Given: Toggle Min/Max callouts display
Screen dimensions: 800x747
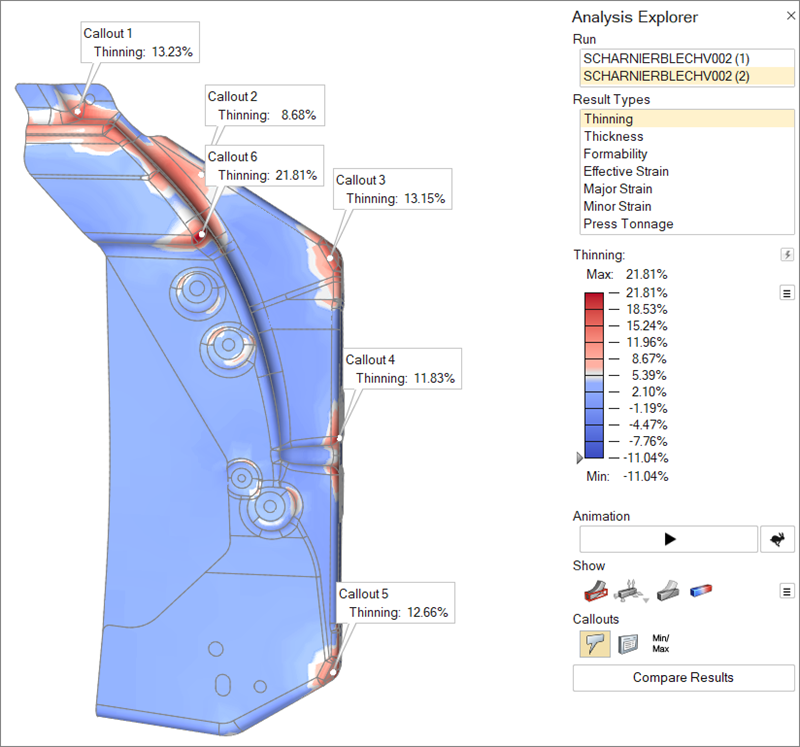Looking at the screenshot, I should tap(661, 643).
